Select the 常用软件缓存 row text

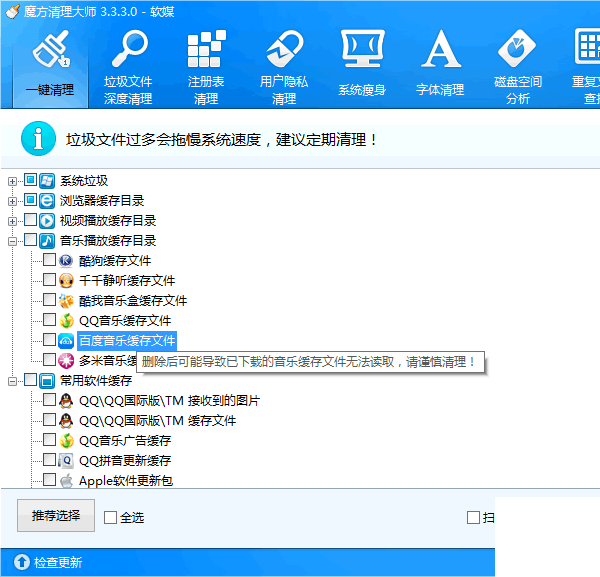pos(96,381)
